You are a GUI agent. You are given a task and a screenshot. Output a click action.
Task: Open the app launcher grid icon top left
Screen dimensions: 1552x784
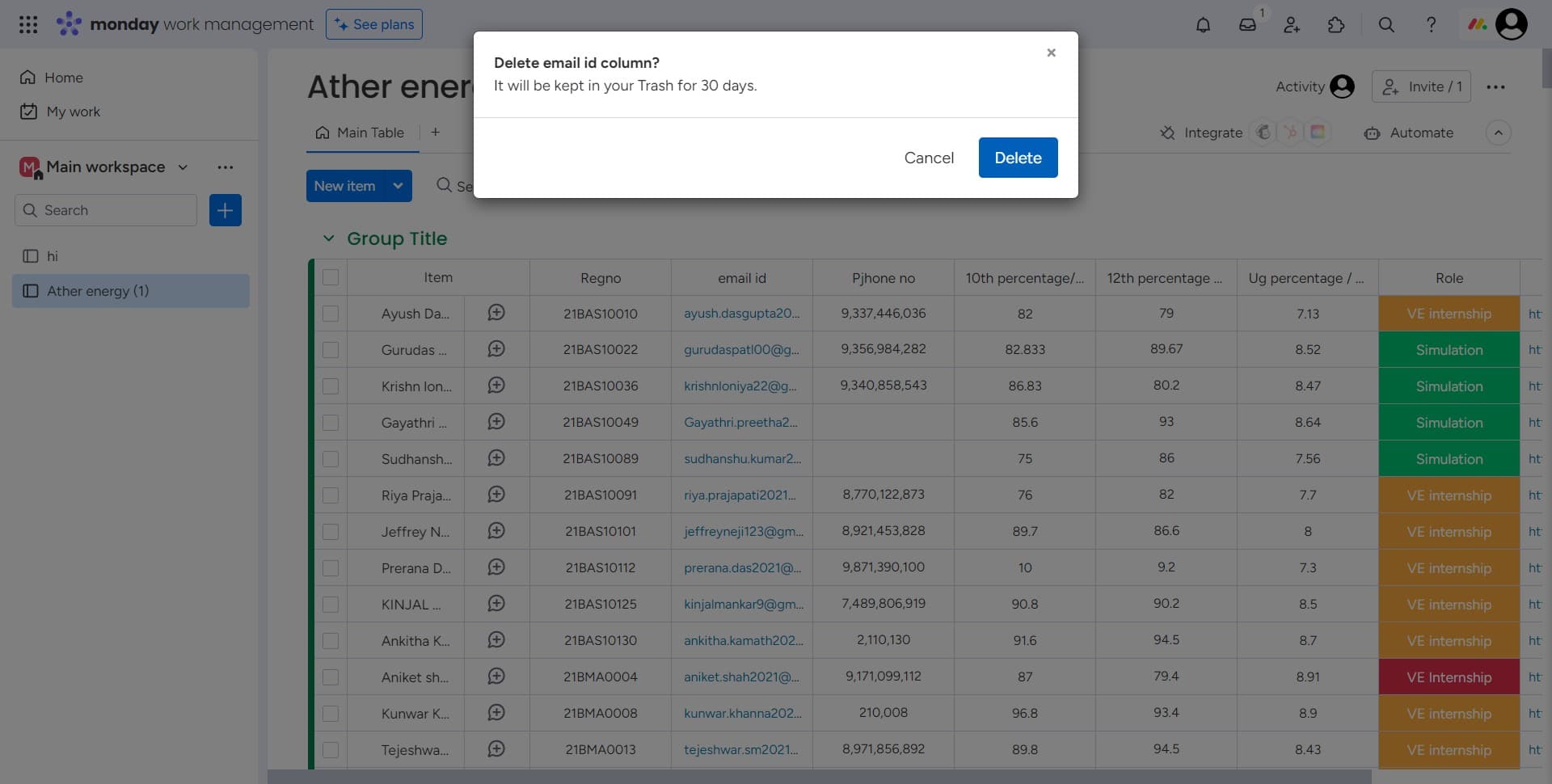point(28,24)
